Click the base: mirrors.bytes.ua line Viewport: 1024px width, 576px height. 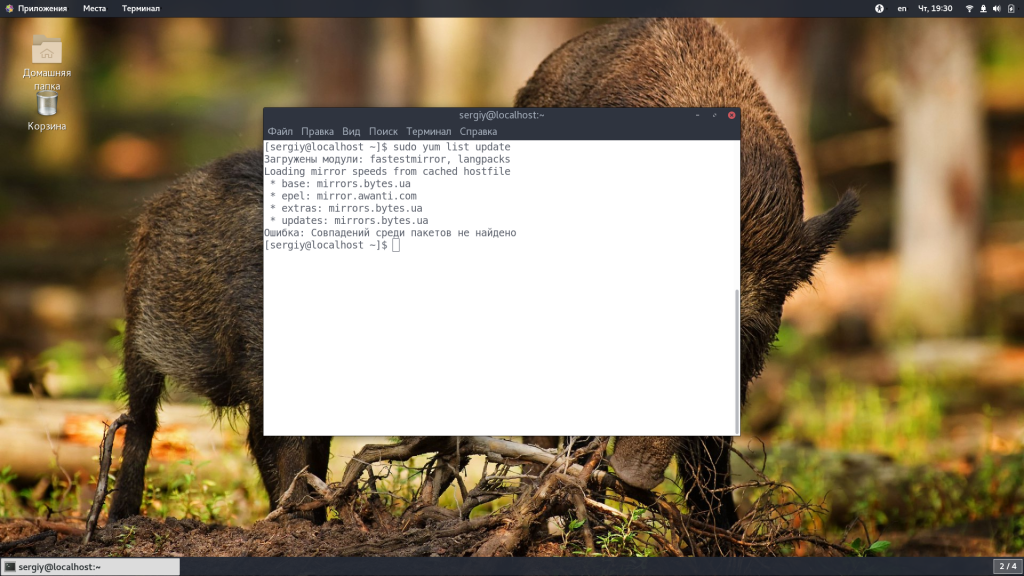(x=340, y=184)
